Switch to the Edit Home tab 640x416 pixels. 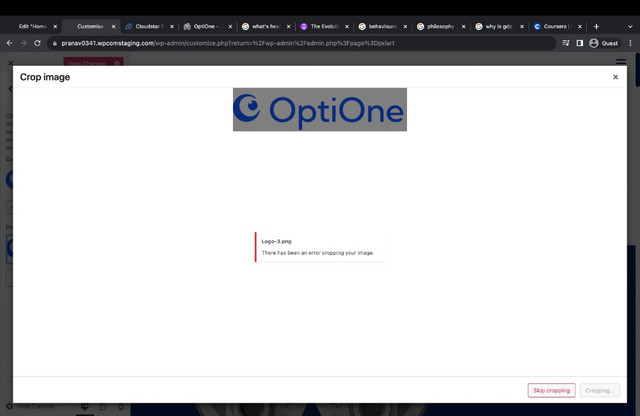pos(32,27)
